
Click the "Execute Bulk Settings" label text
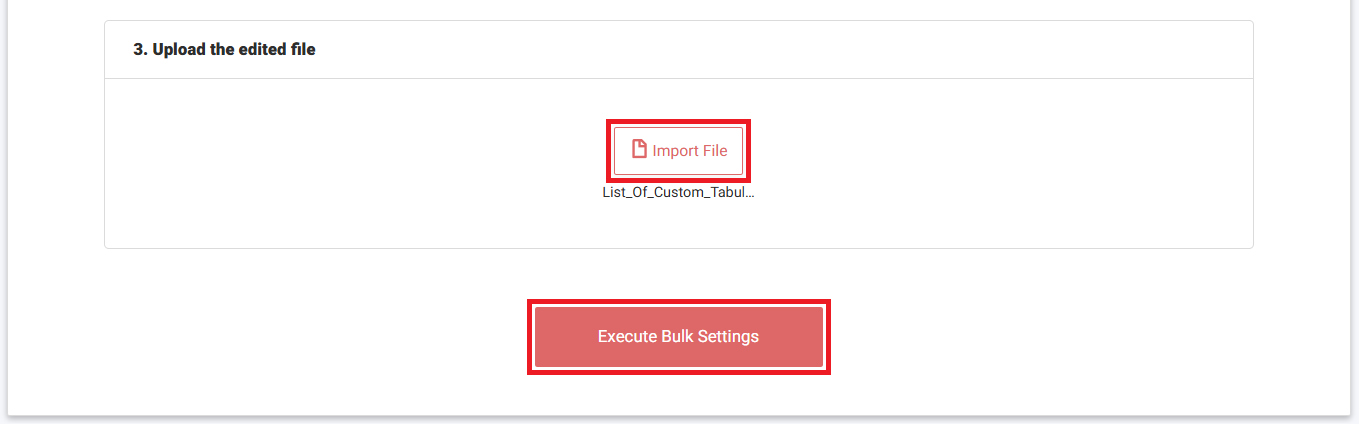pos(678,337)
